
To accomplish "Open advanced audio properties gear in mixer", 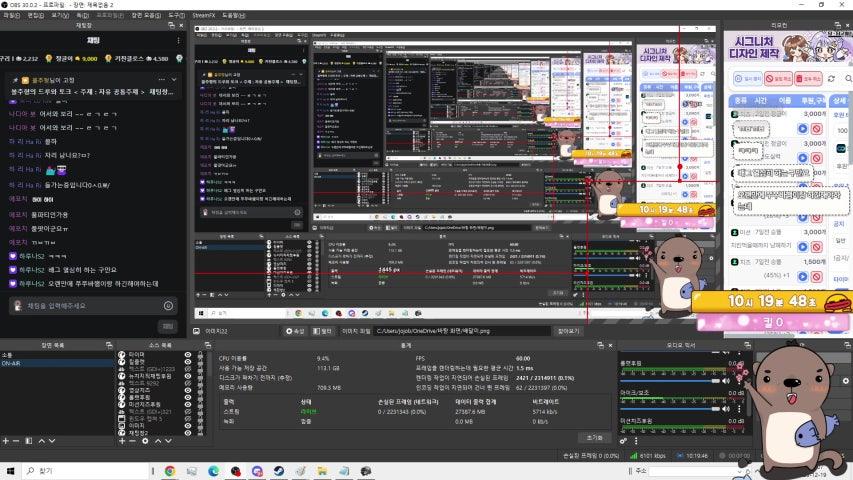I will coord(623,440).
